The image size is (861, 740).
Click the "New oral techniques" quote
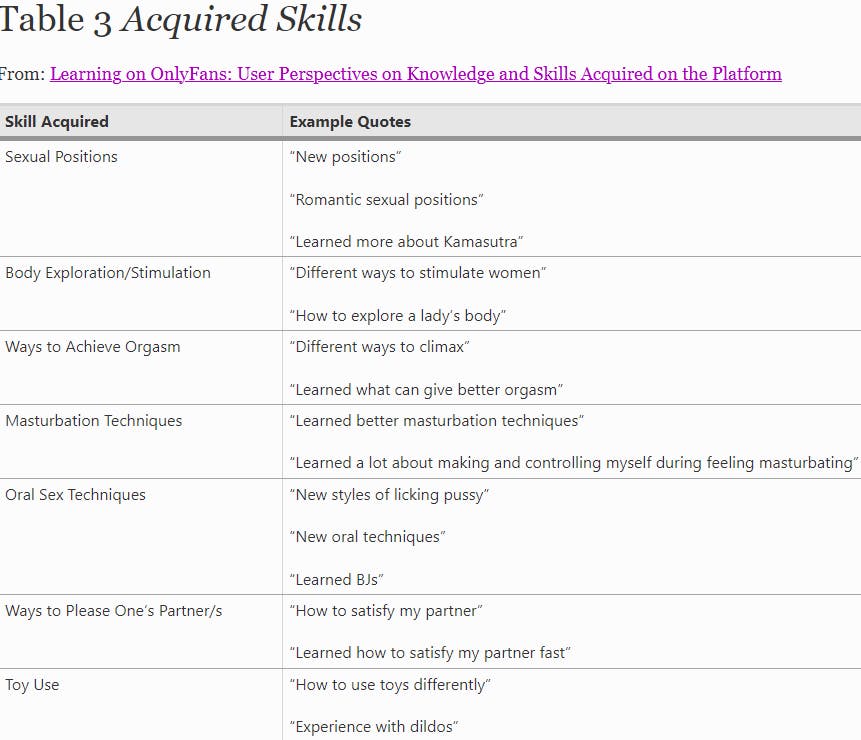point(367,537)
